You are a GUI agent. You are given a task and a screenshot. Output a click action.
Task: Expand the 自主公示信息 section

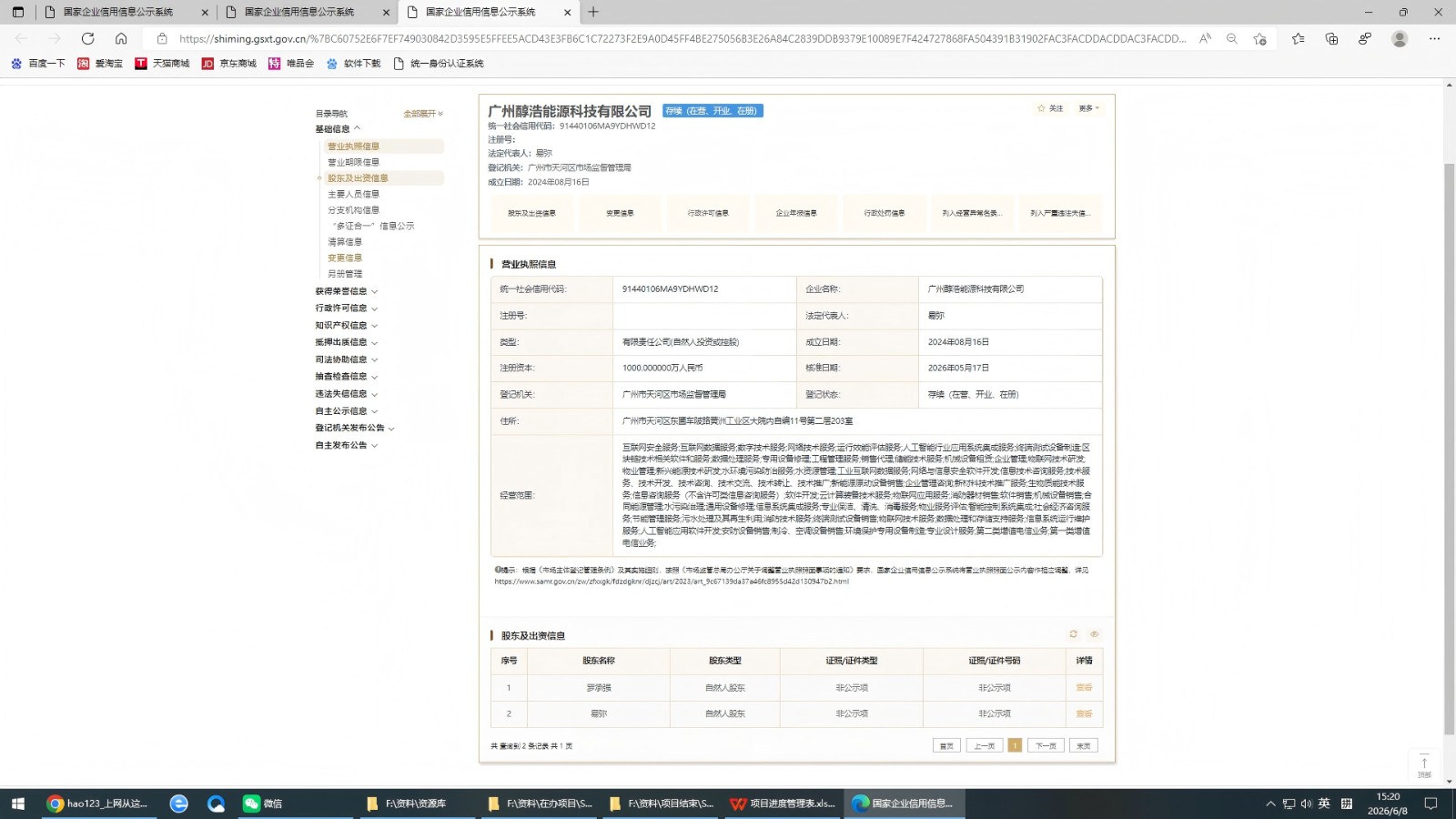point(347,411)
